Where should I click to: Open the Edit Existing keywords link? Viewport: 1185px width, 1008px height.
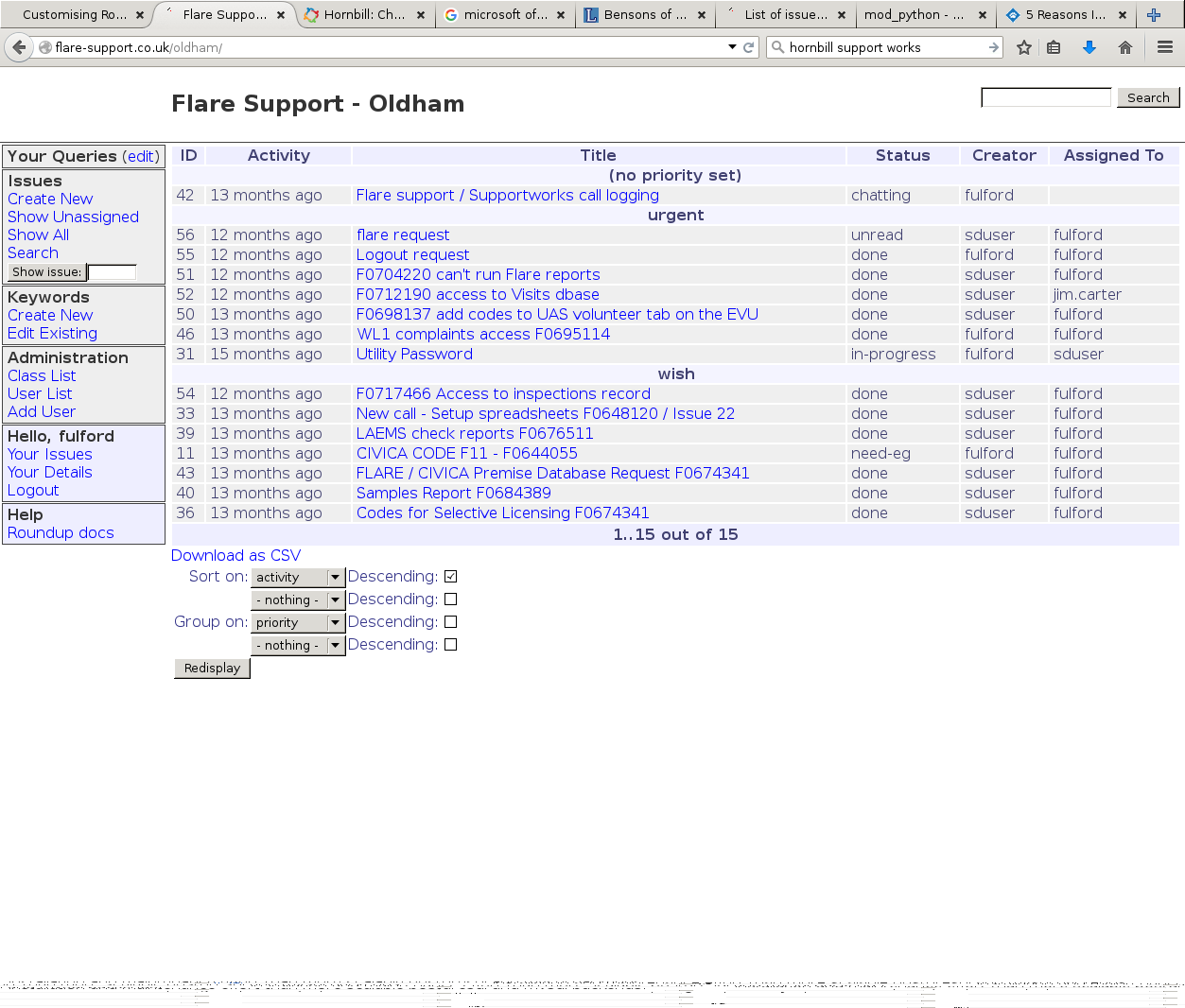pos(52,333)
